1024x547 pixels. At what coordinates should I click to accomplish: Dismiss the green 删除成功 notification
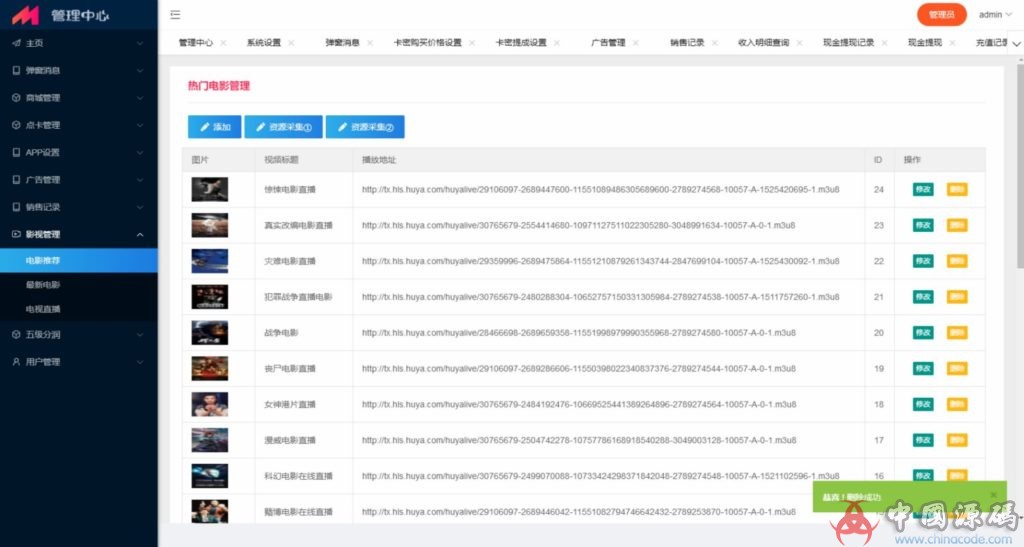pyautogui.click(x=993, y=495)
